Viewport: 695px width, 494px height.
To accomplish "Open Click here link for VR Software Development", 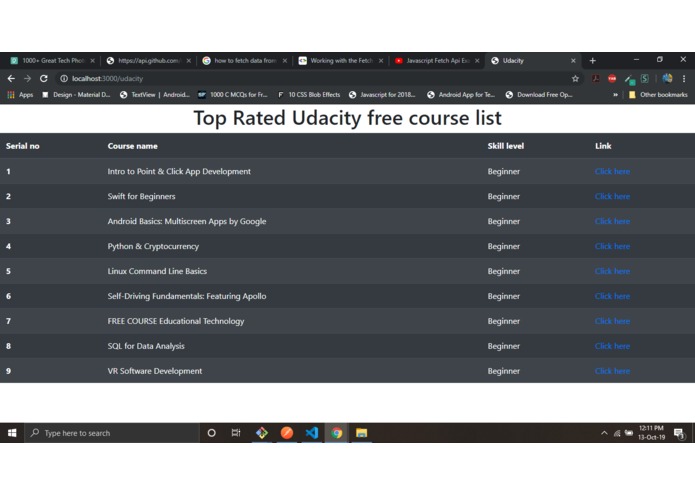I will [x=612, y=371].
